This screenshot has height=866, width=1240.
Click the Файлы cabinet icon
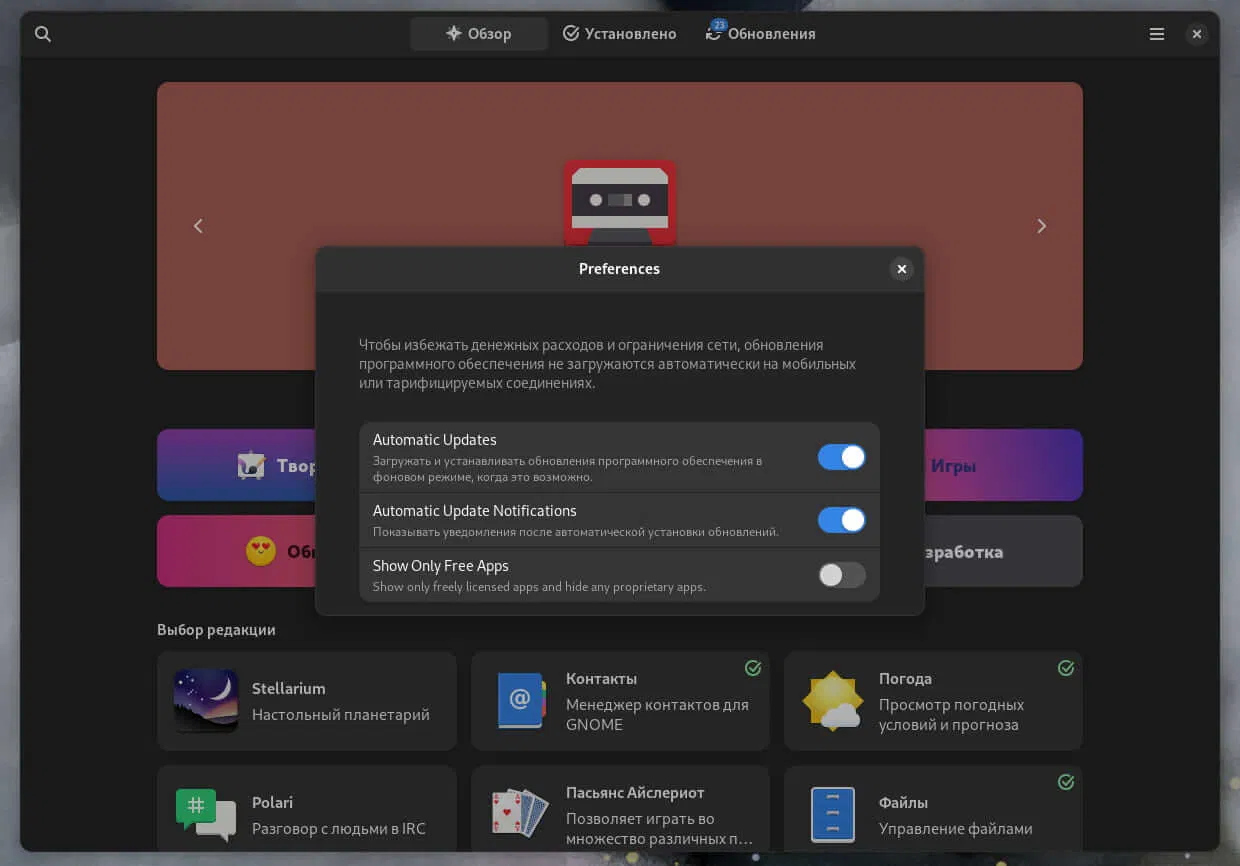(x=833, y=815)
